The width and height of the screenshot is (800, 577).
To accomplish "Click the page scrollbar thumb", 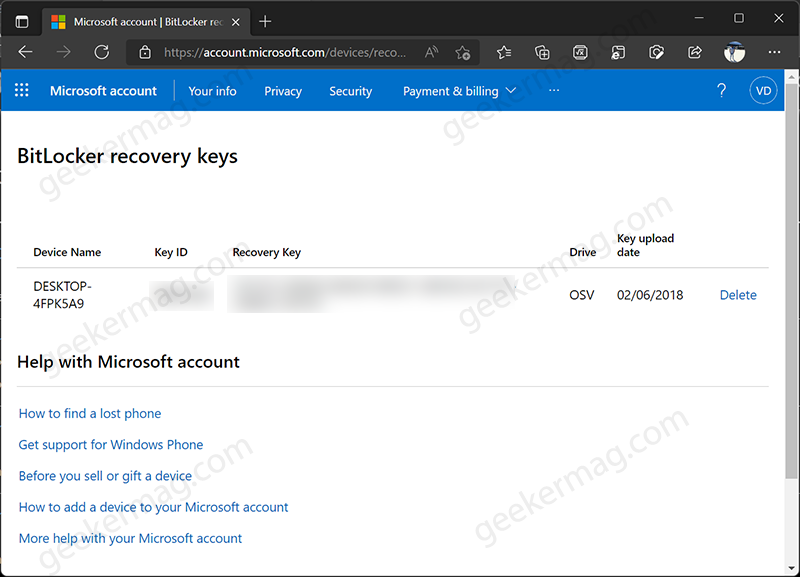I will (791, 282).
